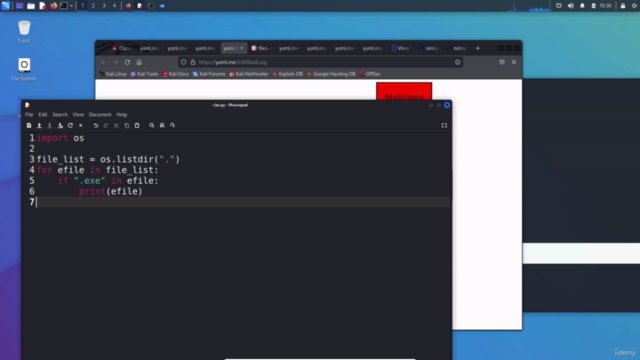Open the Google Hacking DB bookmark
640x360 pixels.
tap(331, 74)
